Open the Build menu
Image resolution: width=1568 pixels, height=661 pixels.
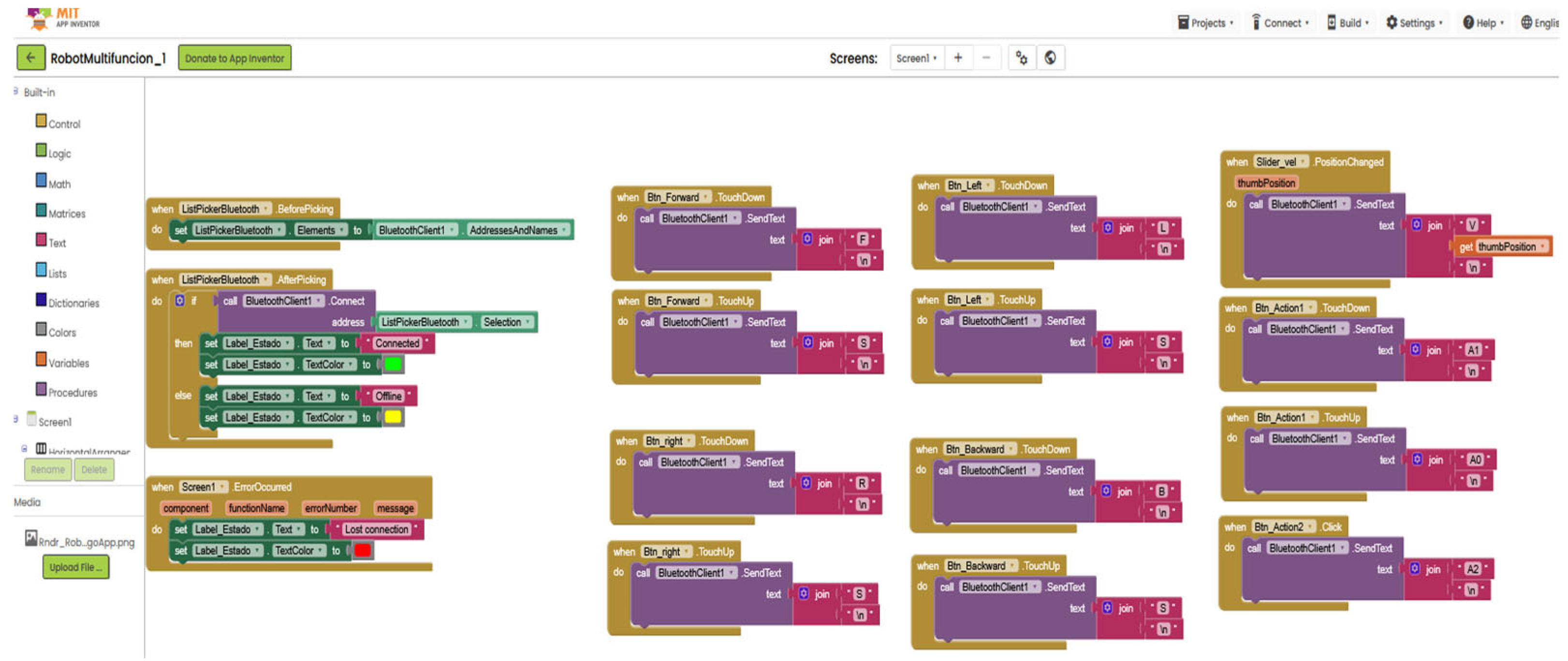[x=1348, y=23]
